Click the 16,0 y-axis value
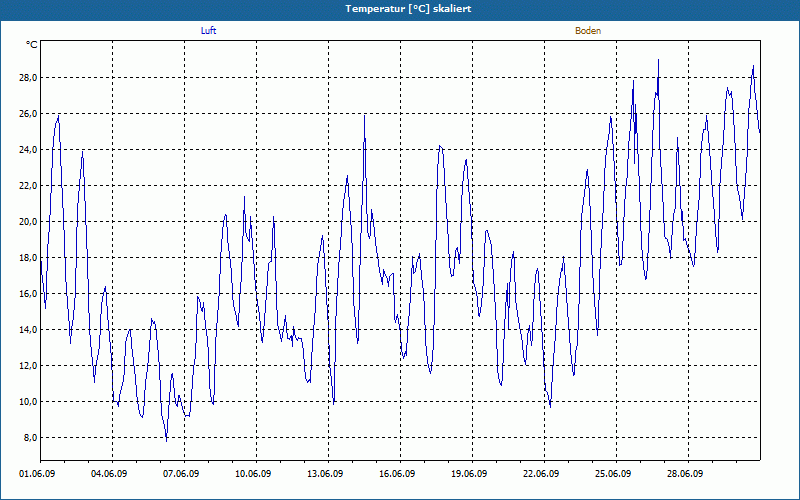800x500 pixels. 28,293
